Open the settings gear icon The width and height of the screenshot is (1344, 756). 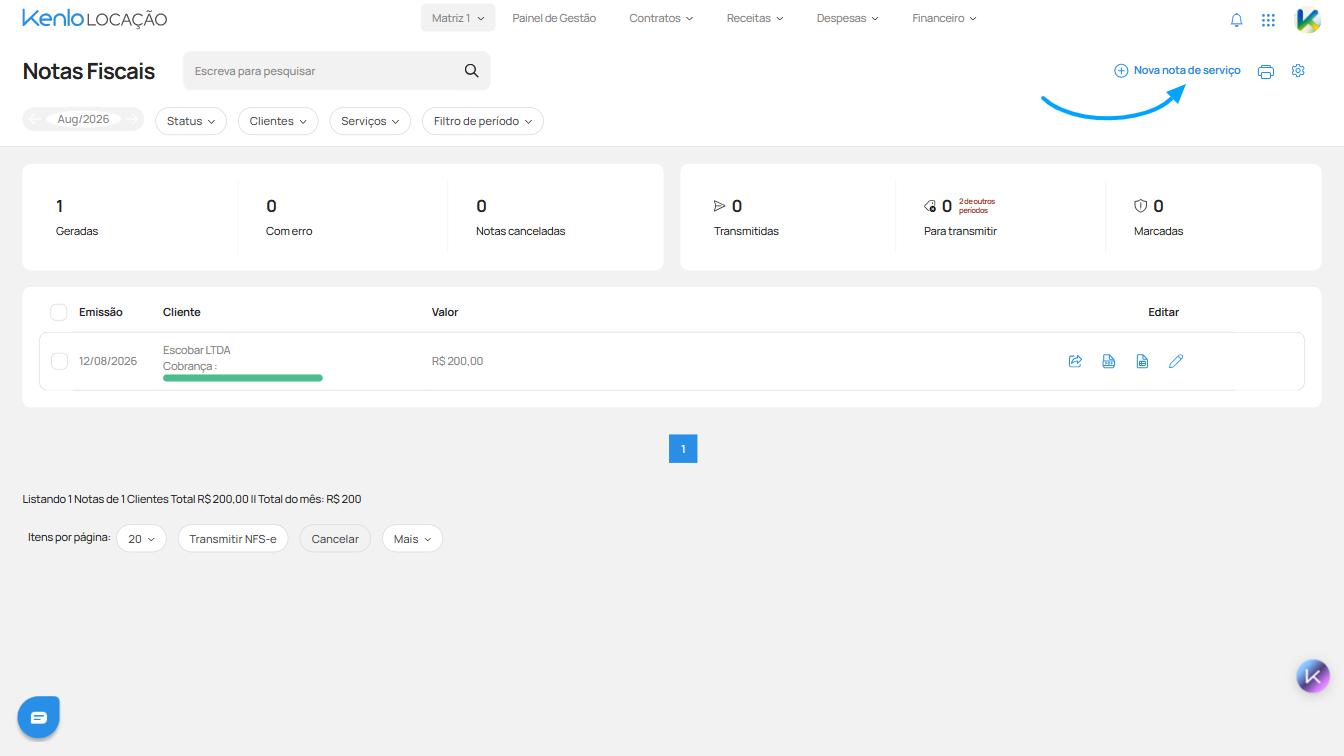coord(1298,71)
